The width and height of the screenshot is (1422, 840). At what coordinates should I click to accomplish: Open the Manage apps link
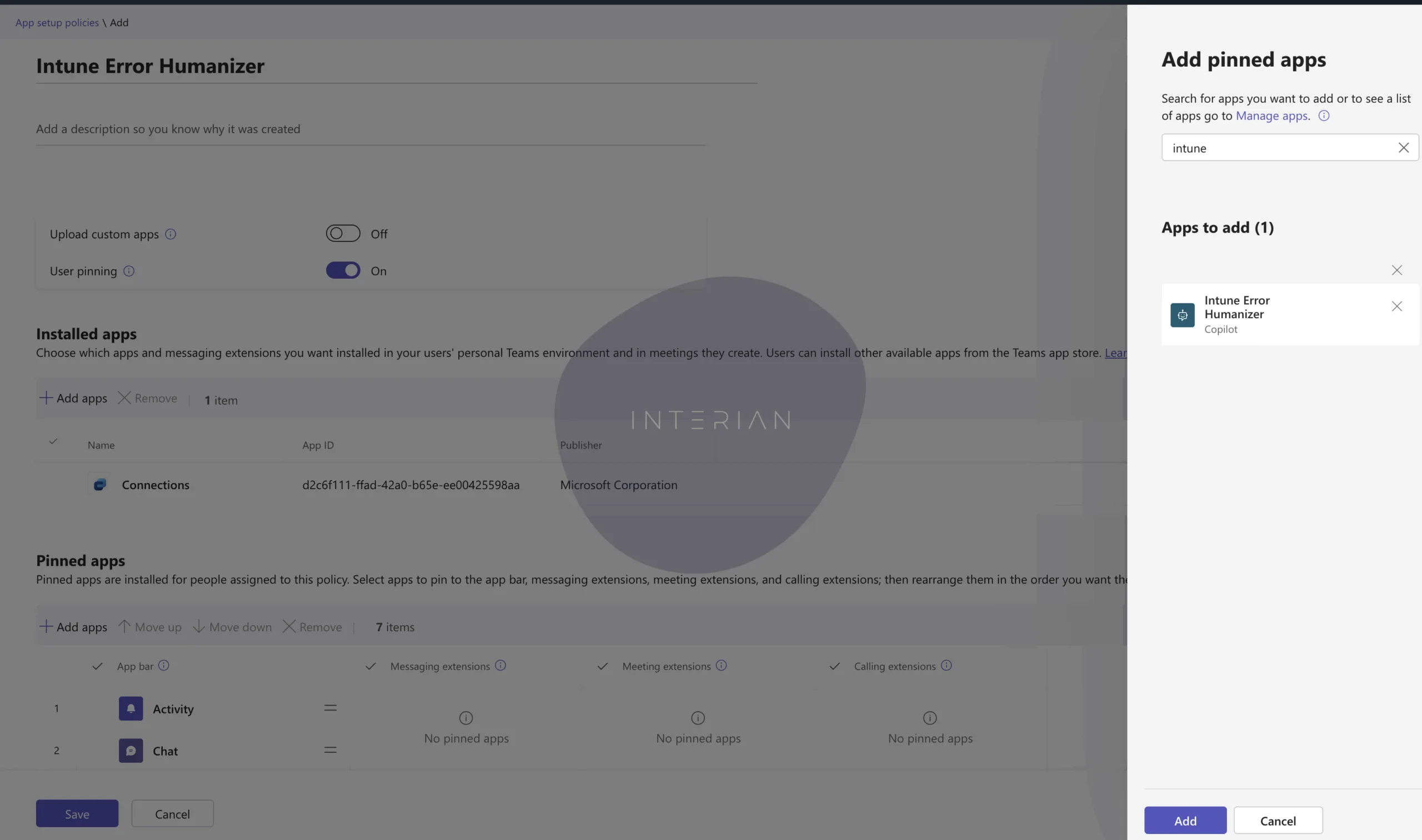(x=1271, y=115)
